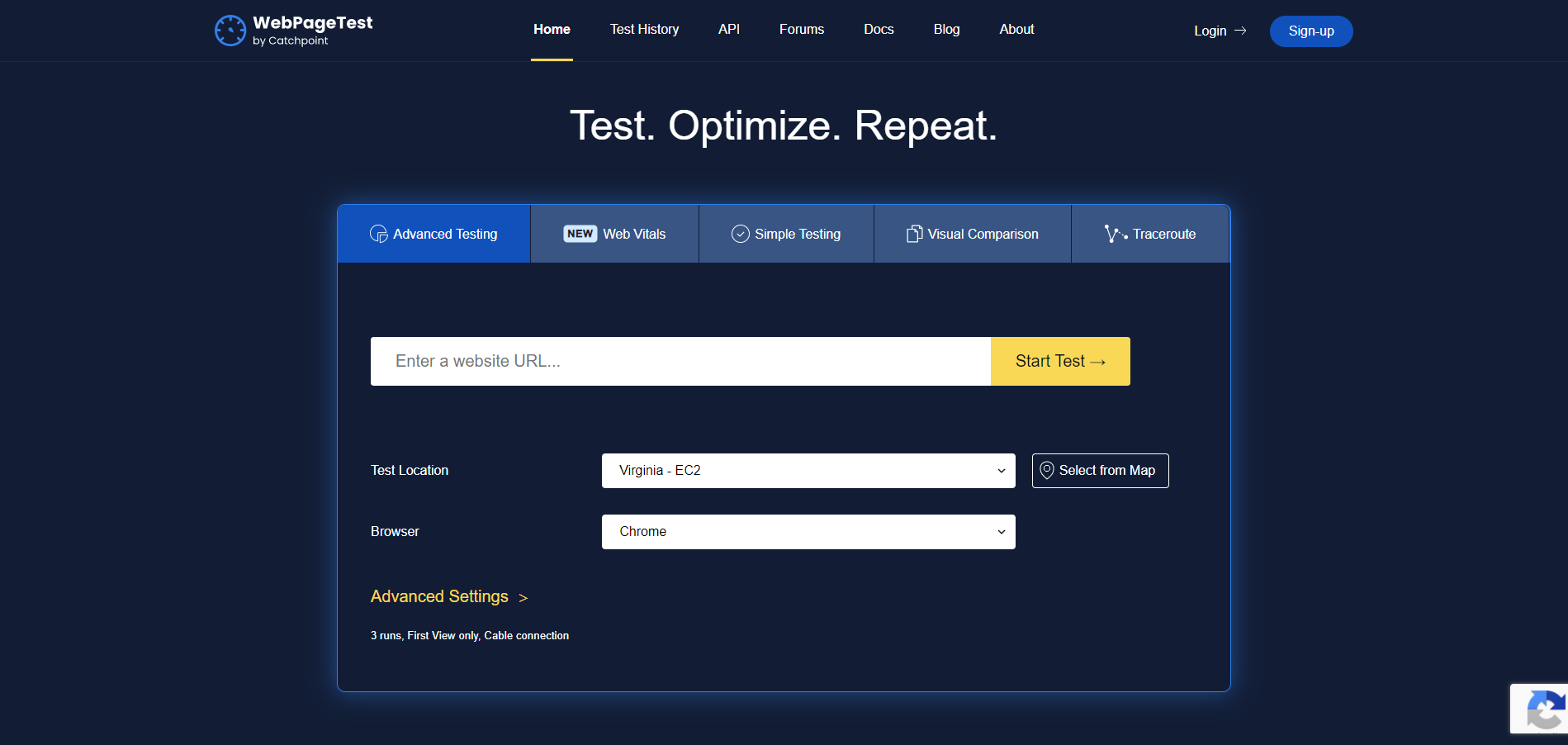1568x745 pixels.
Task: Open the About page
Action: 1016,30
